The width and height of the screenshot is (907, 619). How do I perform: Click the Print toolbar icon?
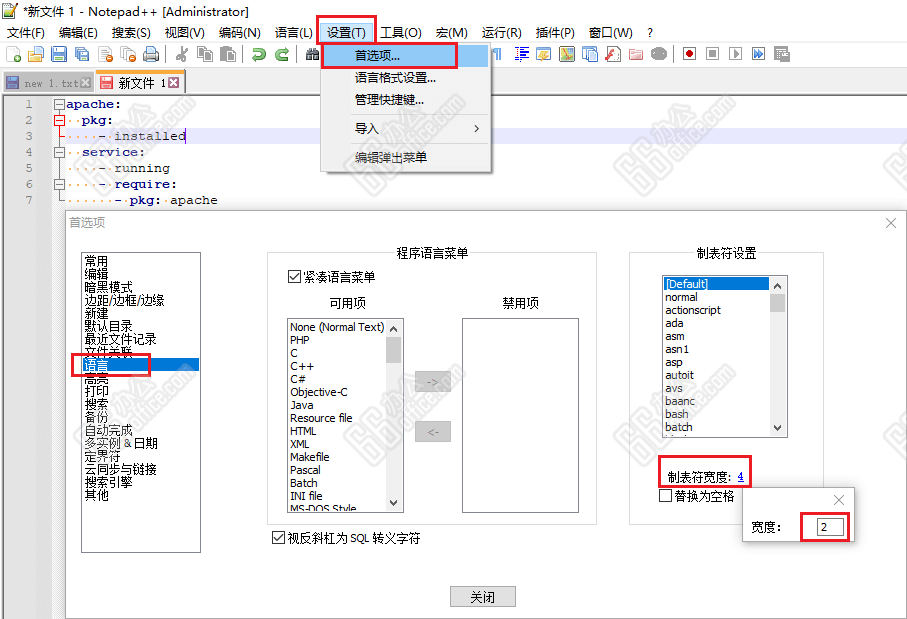click(x=151, y=54)
